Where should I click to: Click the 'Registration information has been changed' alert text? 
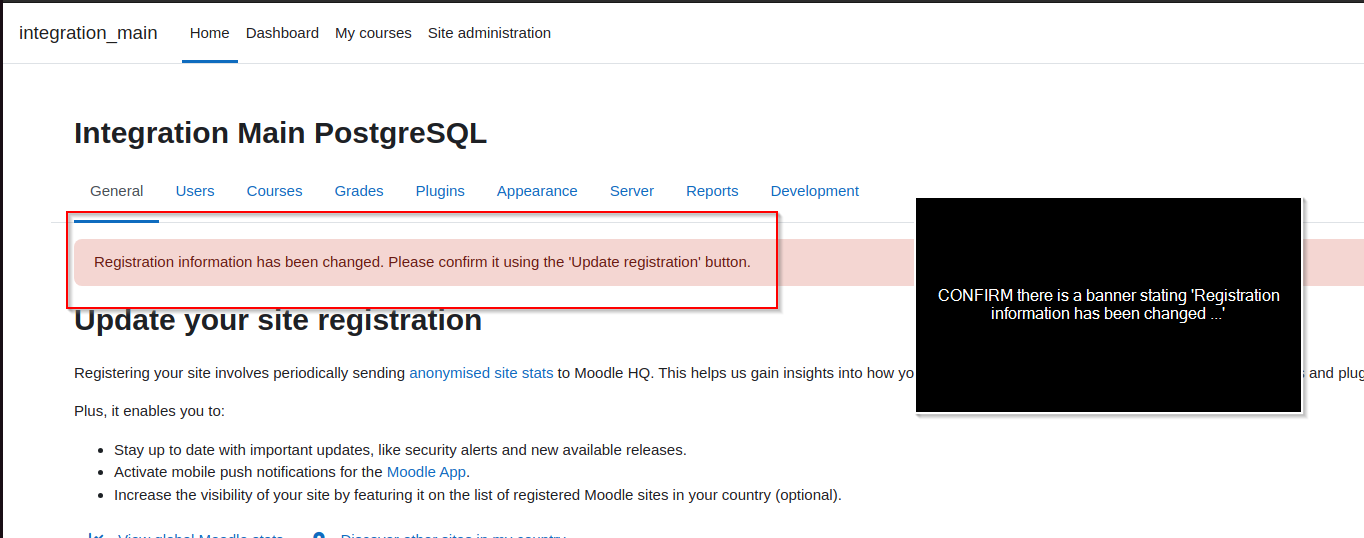tap(422, 262)
